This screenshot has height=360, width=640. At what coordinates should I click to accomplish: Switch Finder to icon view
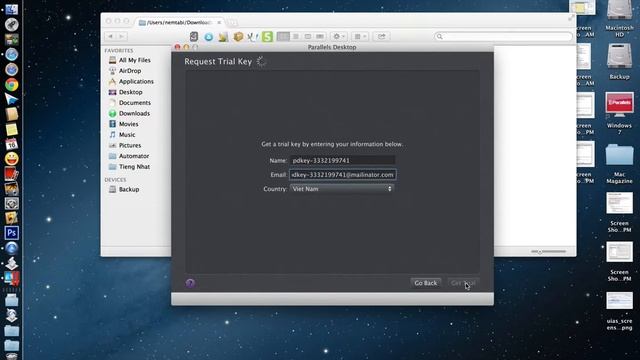283,36
